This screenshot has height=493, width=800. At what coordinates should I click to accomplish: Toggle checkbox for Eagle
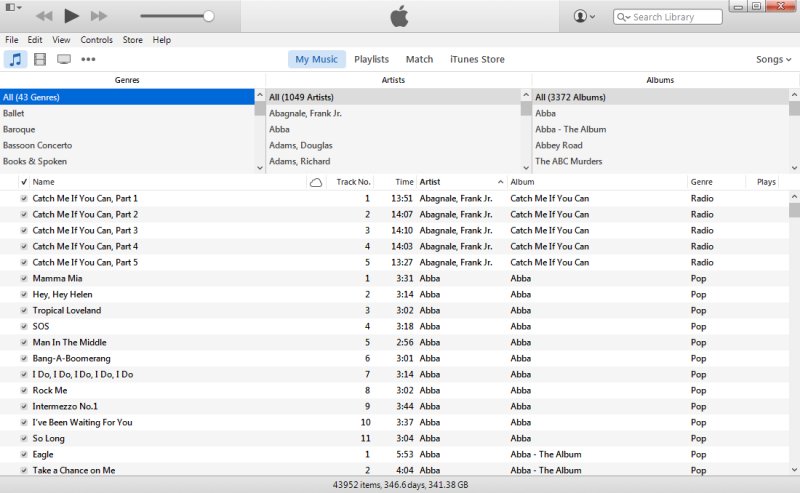tap(24, 455)
